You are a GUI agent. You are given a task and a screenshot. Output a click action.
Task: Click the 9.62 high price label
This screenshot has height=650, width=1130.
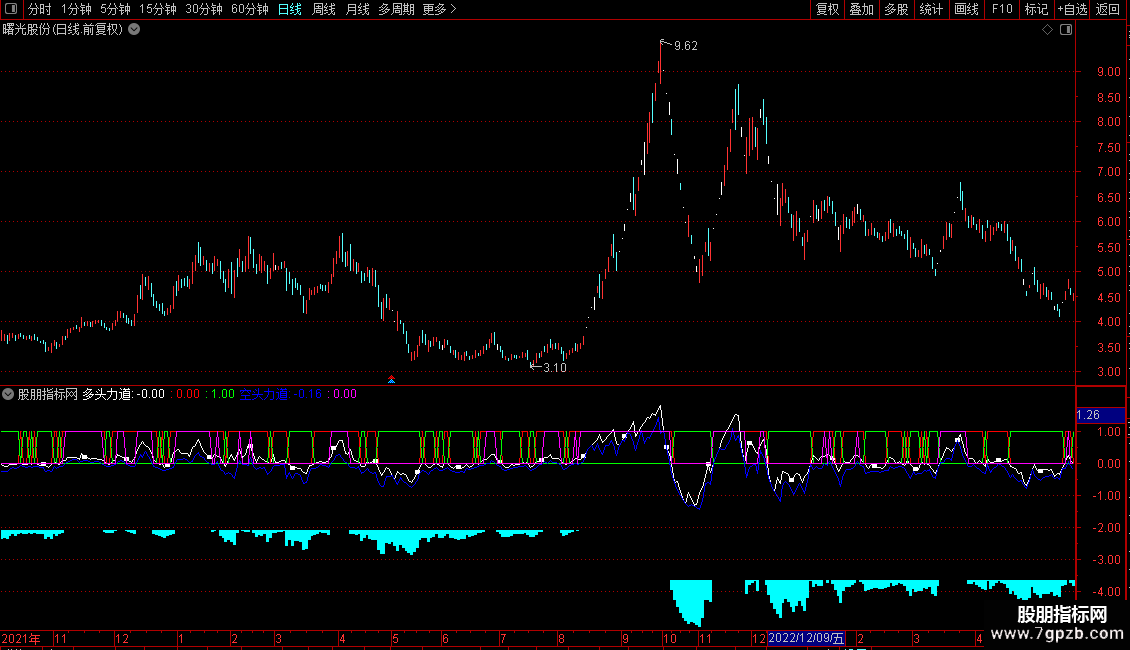tap(685, 46)
